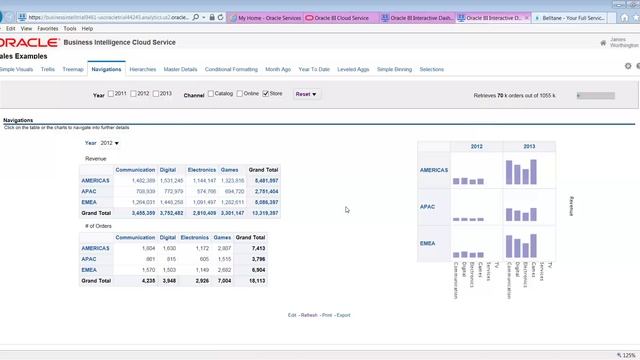The image size is (640, 360).
Task: Open the Leveled Aggs tab
Action: click(x=353, y=69)
